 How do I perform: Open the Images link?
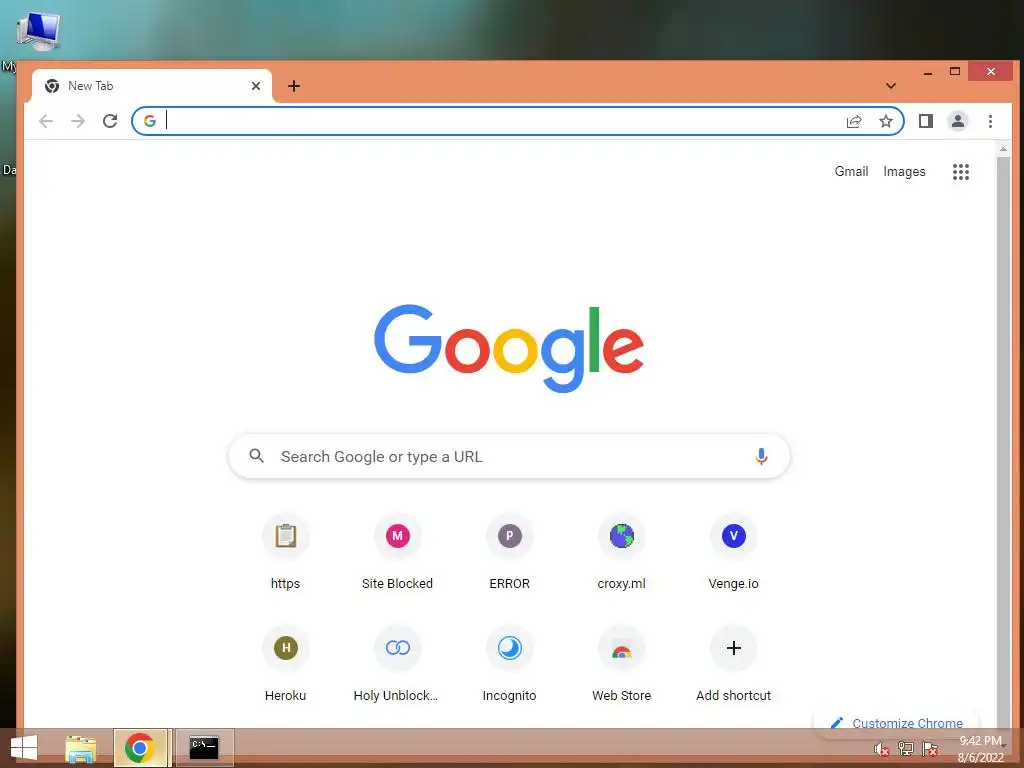pos(904,171)
